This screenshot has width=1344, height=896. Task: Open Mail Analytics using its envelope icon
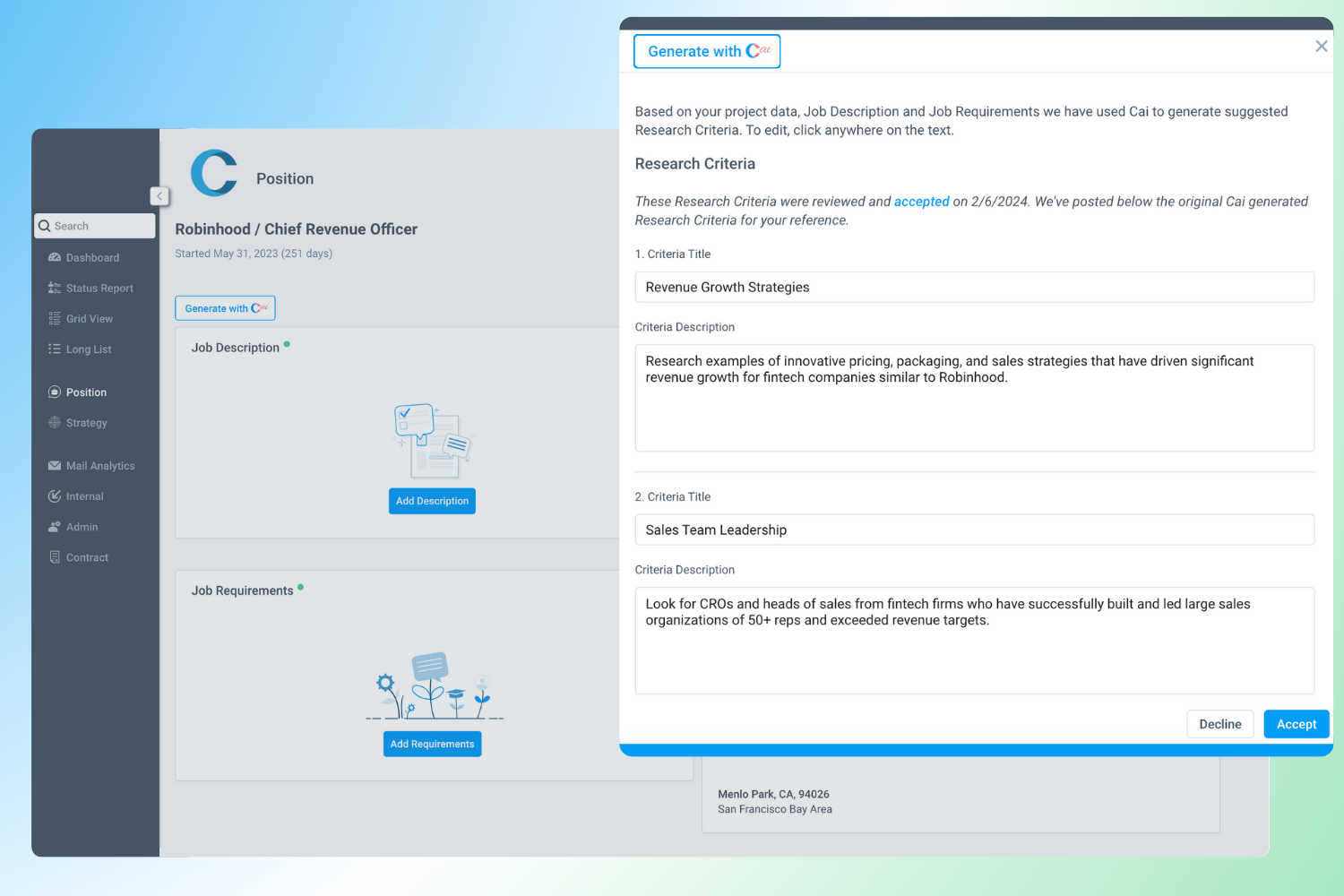click(x=56, y=465)
